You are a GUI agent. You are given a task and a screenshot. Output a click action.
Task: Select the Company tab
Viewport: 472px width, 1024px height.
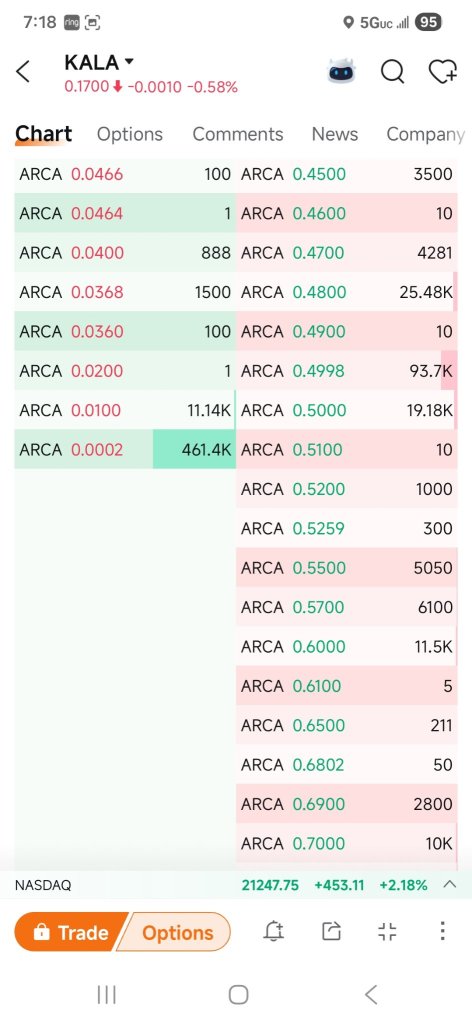click(425, 134)
